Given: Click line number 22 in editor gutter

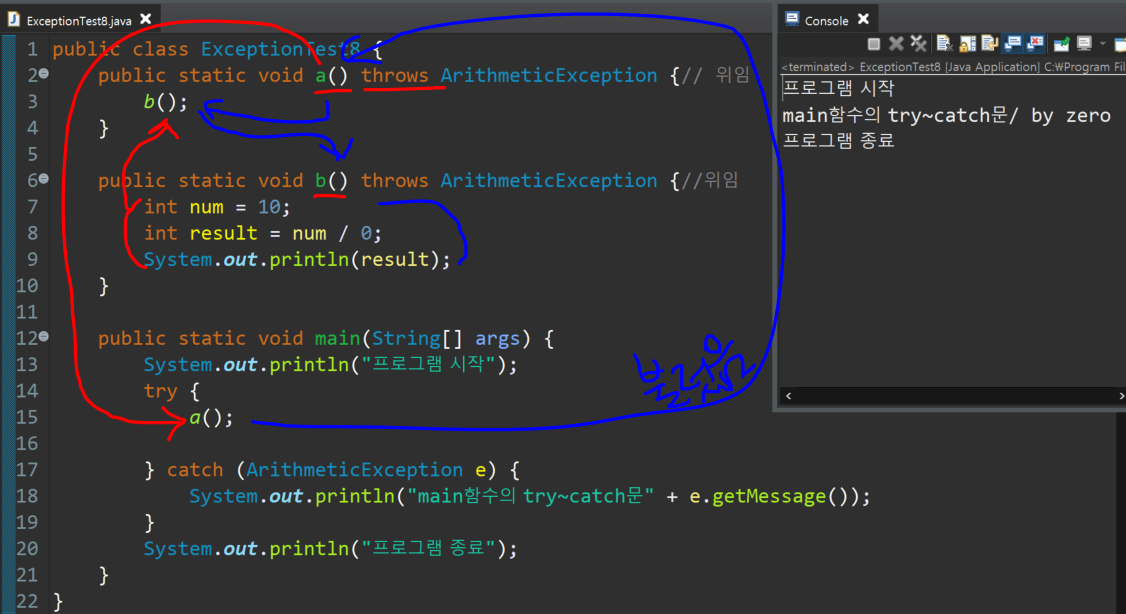Looking at the screenshot, I should coord(27,601).
